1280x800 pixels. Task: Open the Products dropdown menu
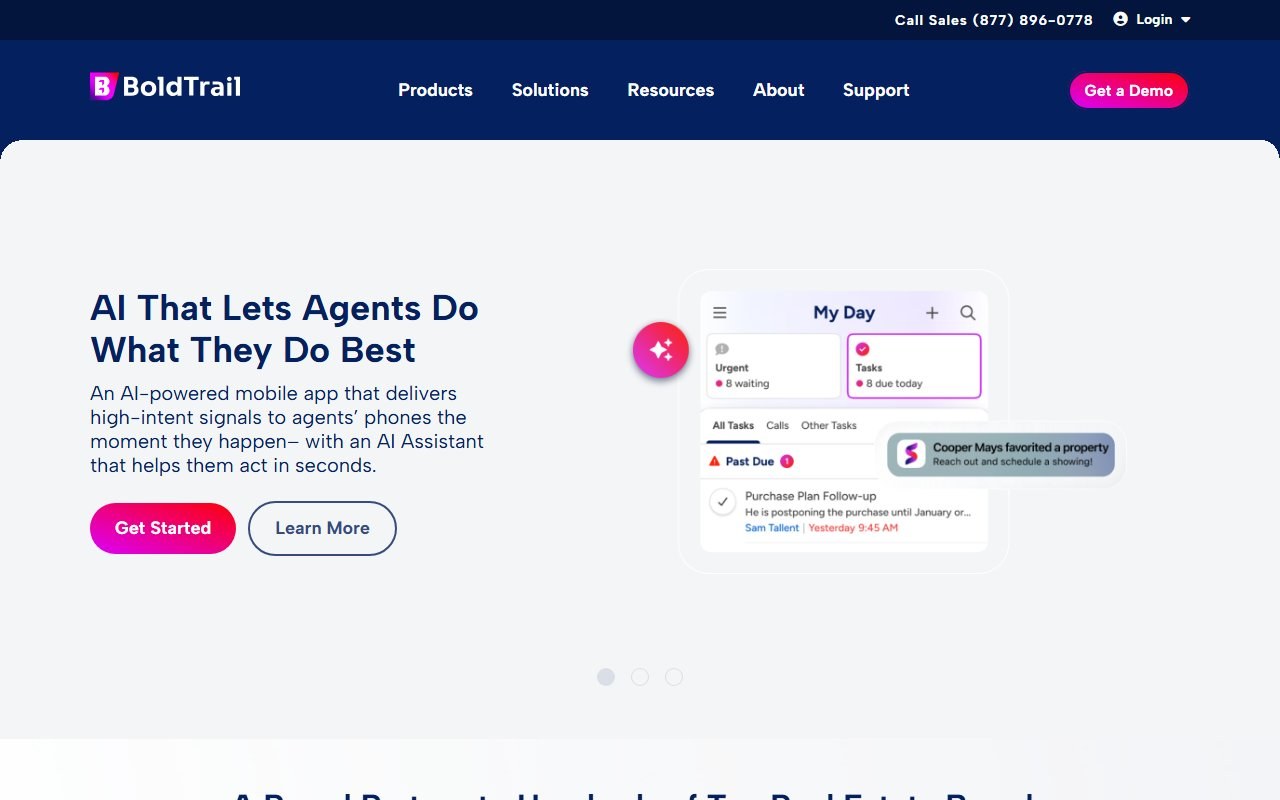pos(435,90)
